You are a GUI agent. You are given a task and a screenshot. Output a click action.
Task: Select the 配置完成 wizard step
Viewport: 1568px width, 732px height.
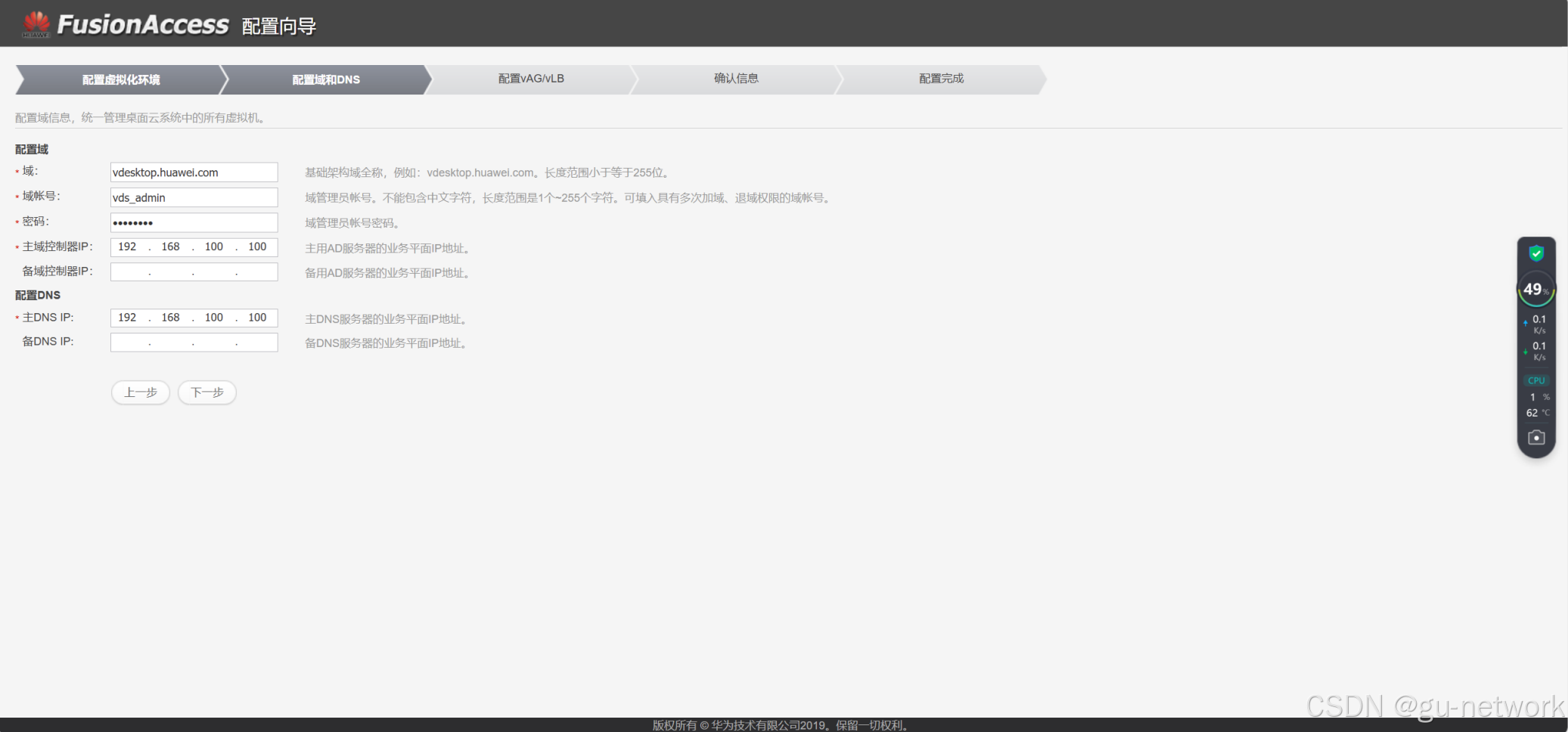[x=941, y=79]
